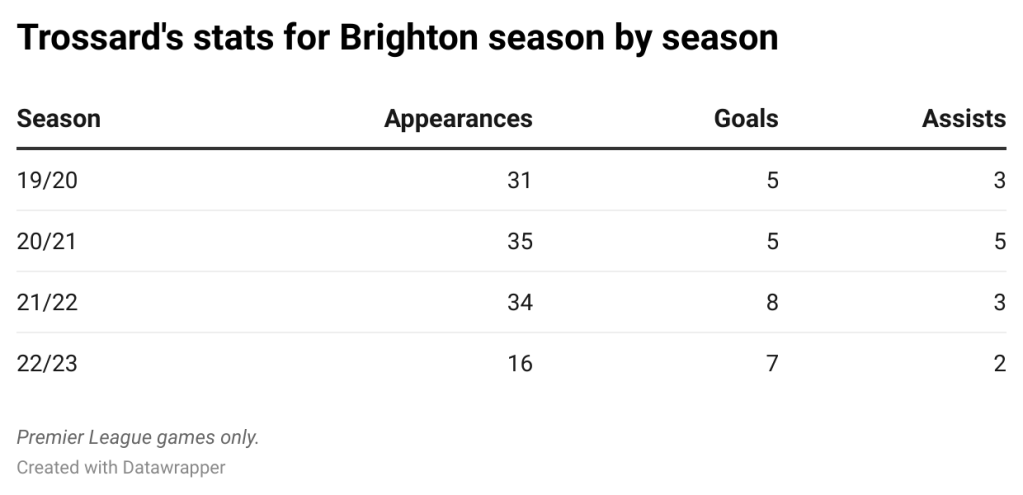
Task: Click the Season column header
Action: (59, 119)
